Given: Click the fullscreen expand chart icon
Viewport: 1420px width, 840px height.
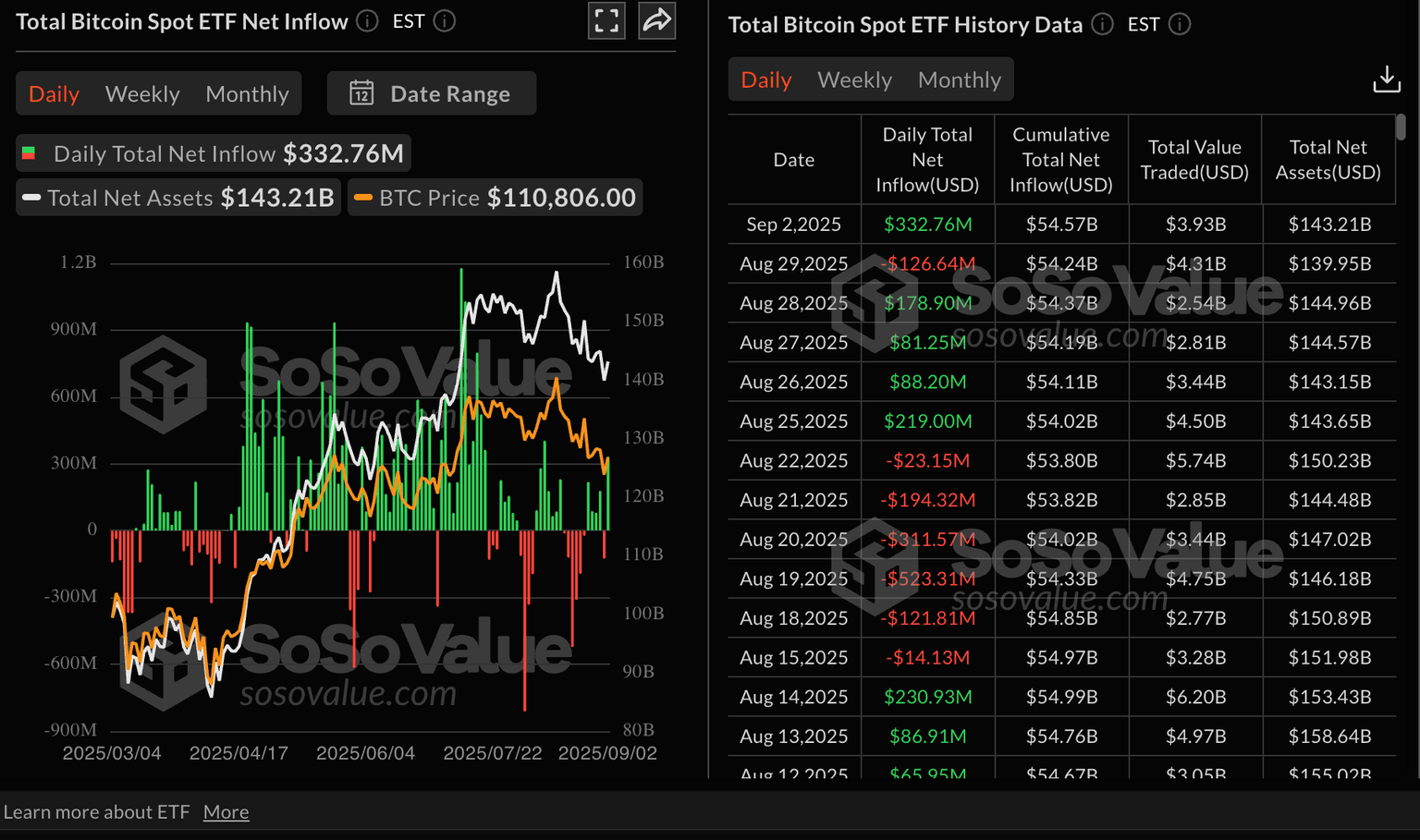Looking at the screenshot, I should coord(606,20).
